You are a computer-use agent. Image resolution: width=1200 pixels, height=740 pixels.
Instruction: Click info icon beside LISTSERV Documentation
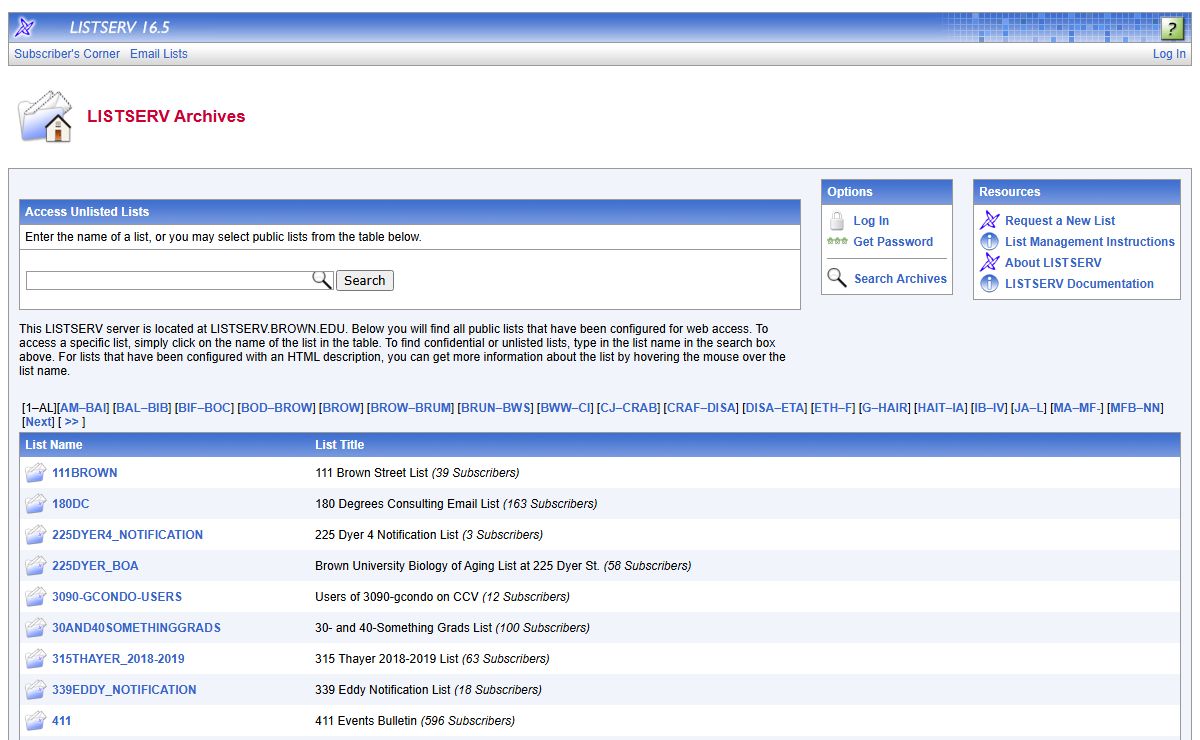point(989,284)
